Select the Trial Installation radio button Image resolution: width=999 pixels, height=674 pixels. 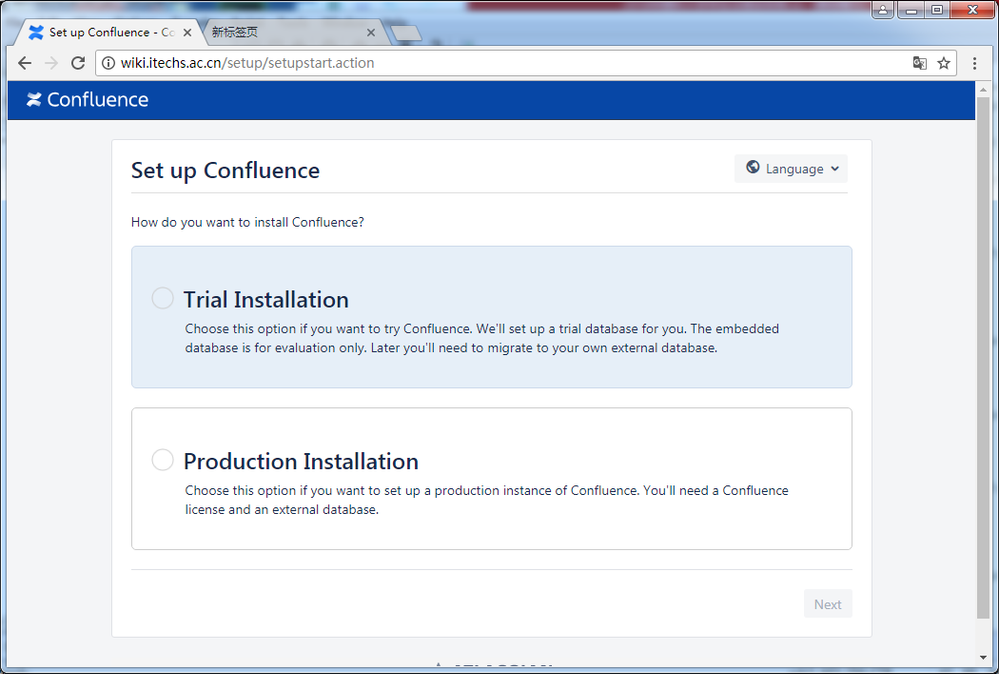pyautogui.click(x=162, y=298)
